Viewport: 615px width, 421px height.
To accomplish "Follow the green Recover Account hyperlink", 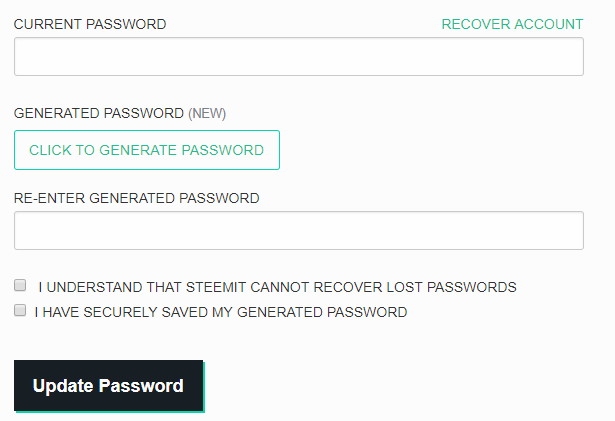I will pos(512,24).
